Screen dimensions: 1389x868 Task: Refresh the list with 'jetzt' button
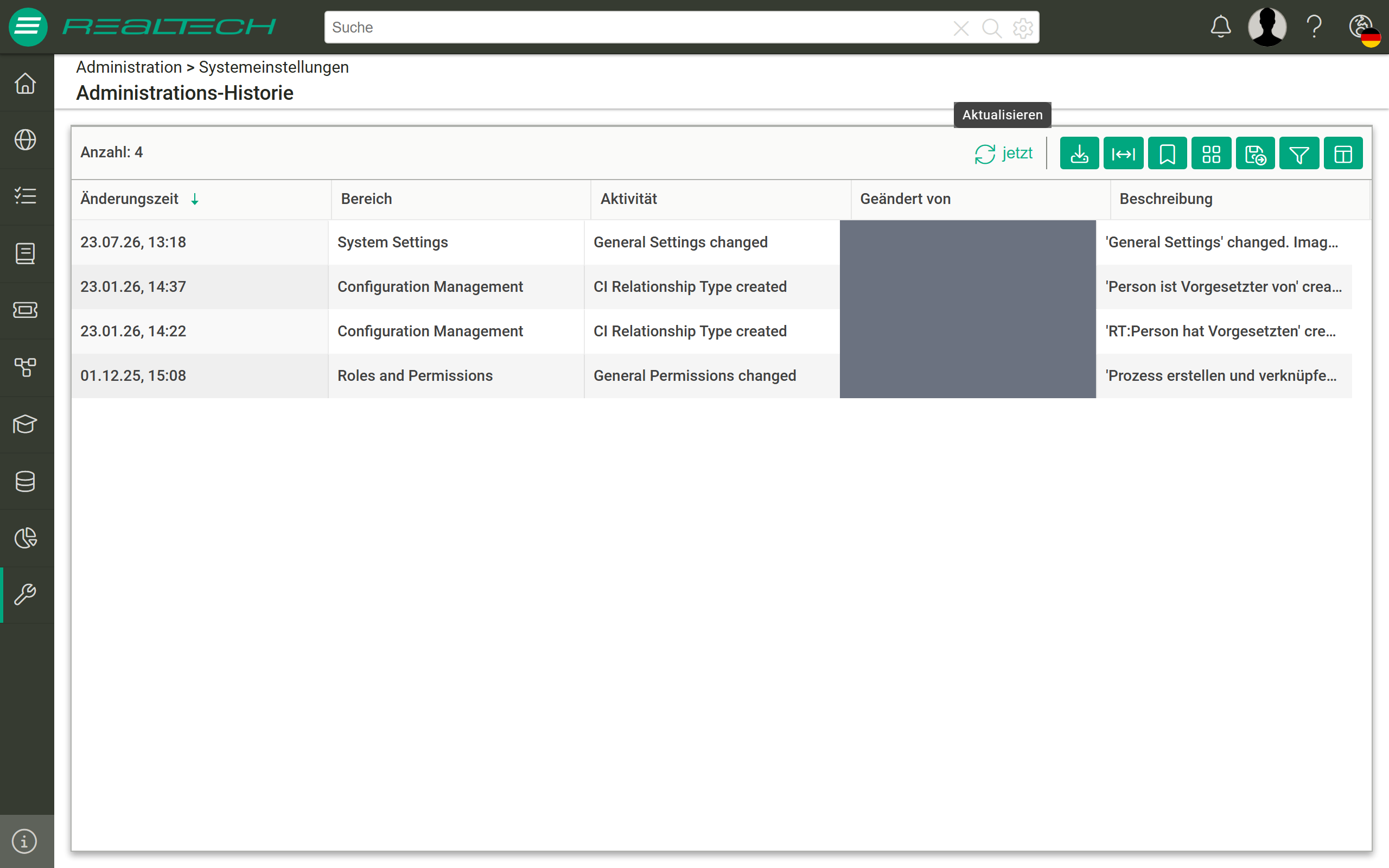click(x=1003, y=154)
